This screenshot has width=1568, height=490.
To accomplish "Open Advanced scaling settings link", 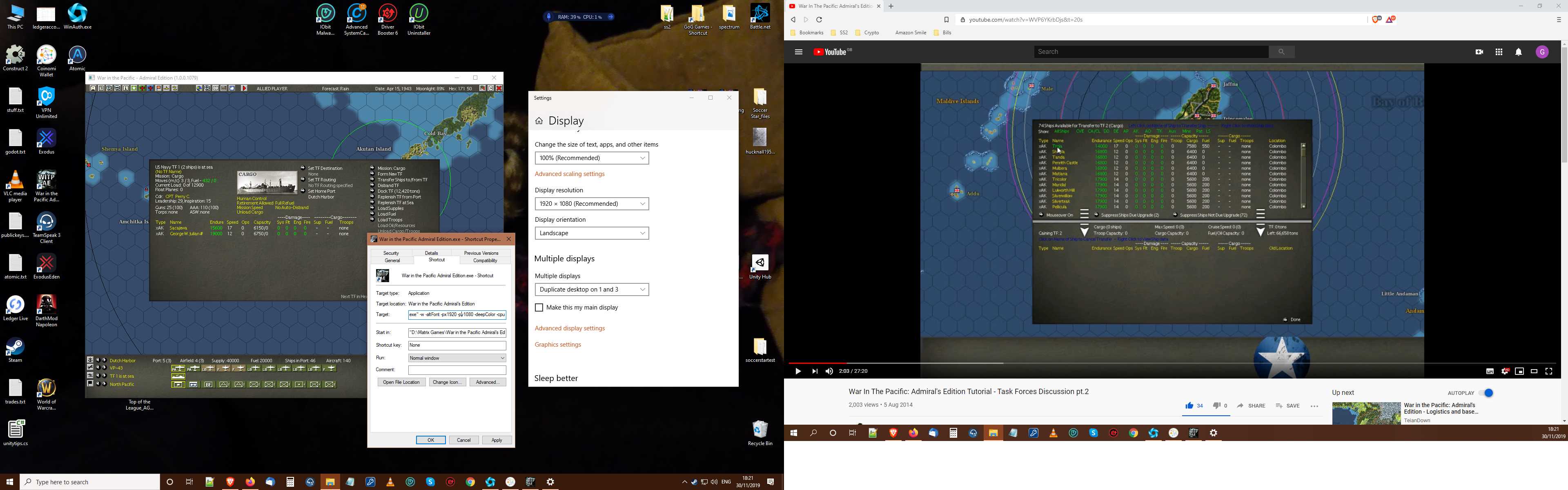I will [569, 174].
